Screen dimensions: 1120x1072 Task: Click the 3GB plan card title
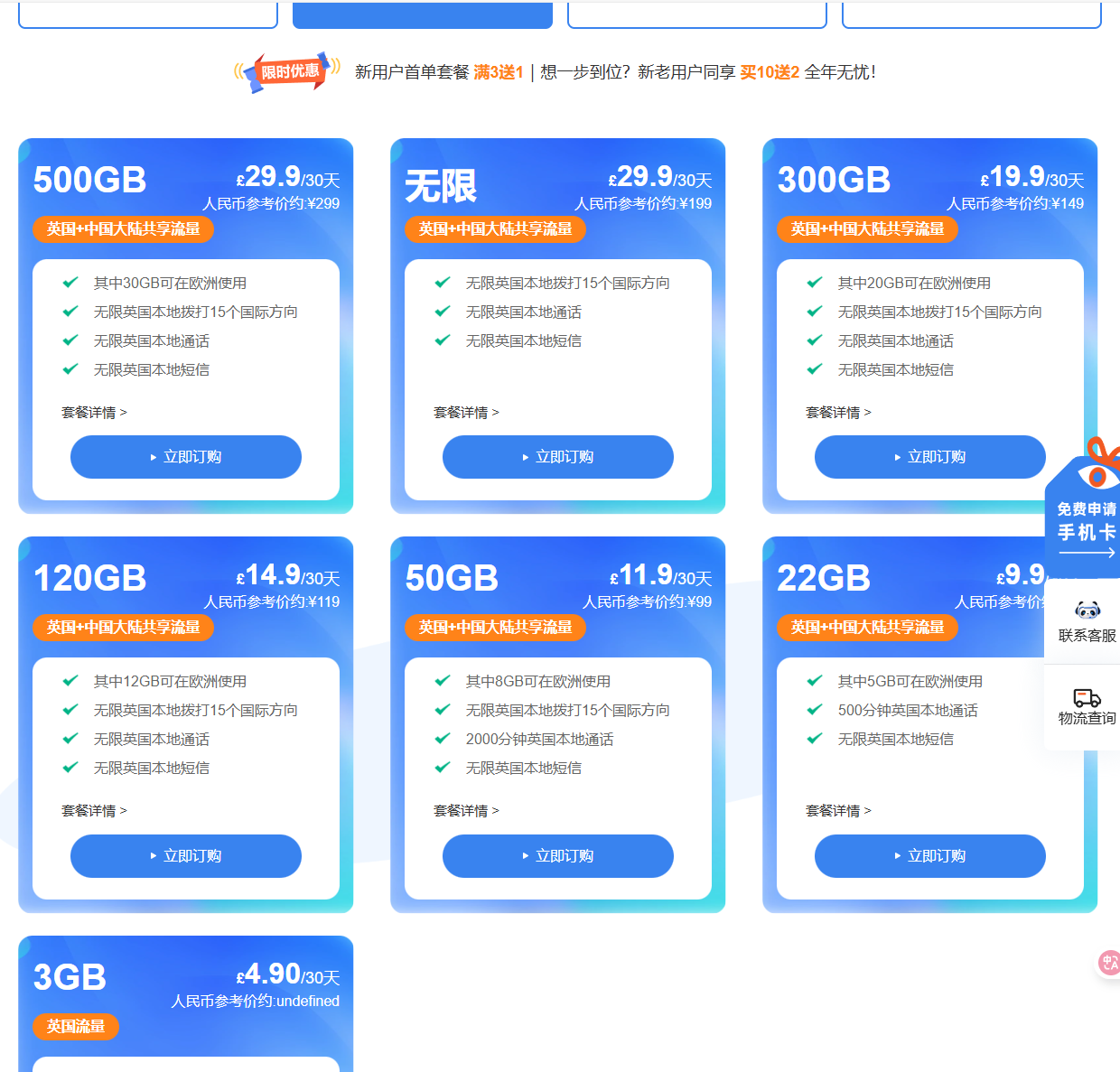point(70,977)
